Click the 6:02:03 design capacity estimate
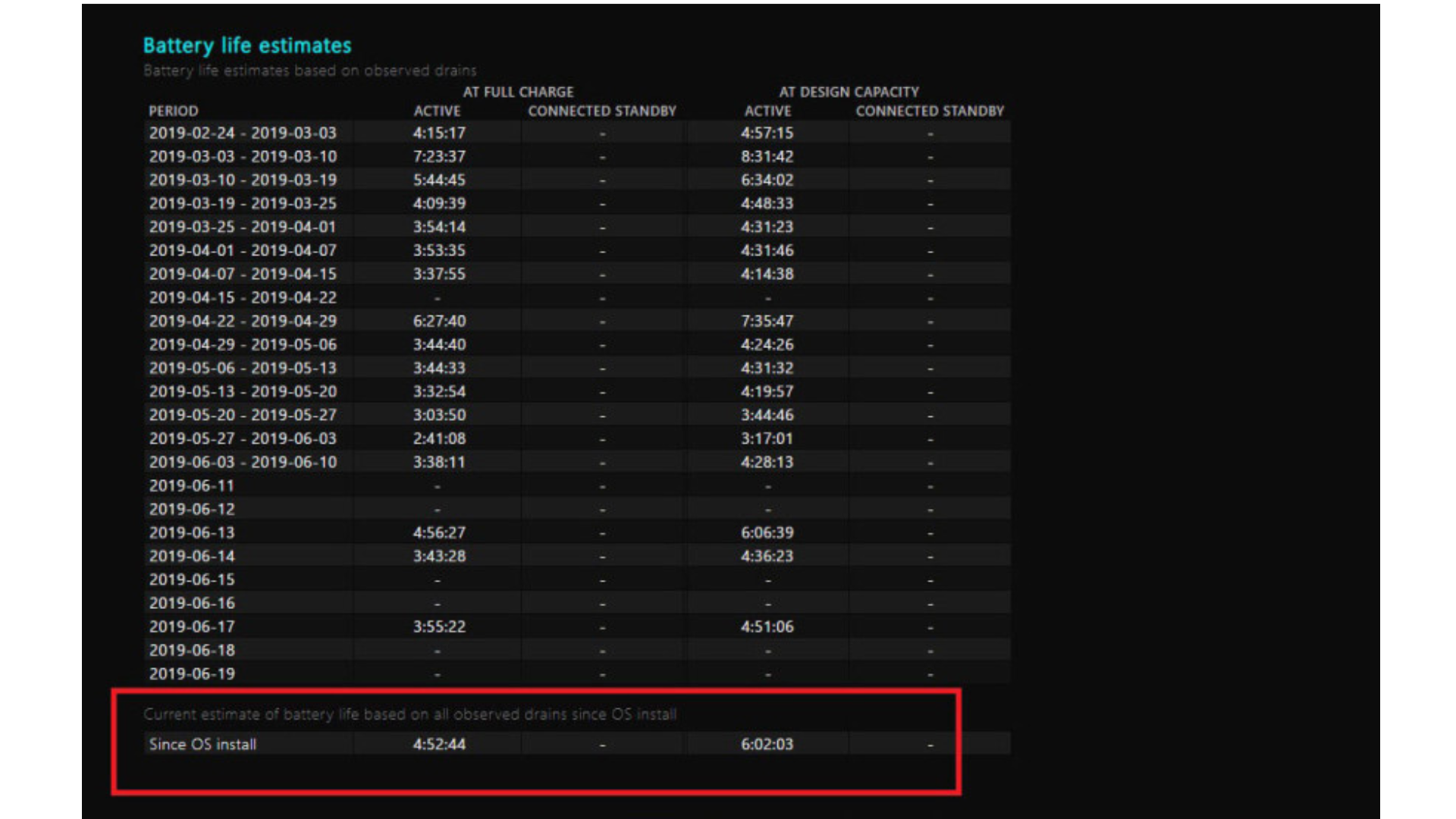Viewport: 1456px width, 819px height. (x=767, y=744)
